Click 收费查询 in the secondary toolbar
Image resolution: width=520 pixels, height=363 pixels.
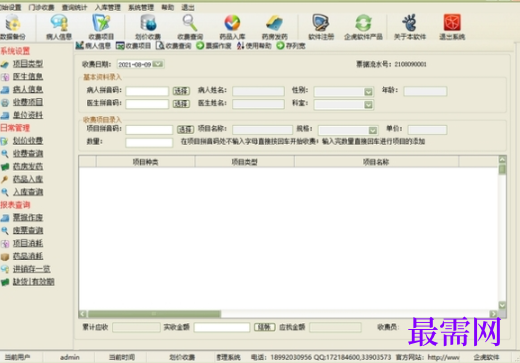173,46
